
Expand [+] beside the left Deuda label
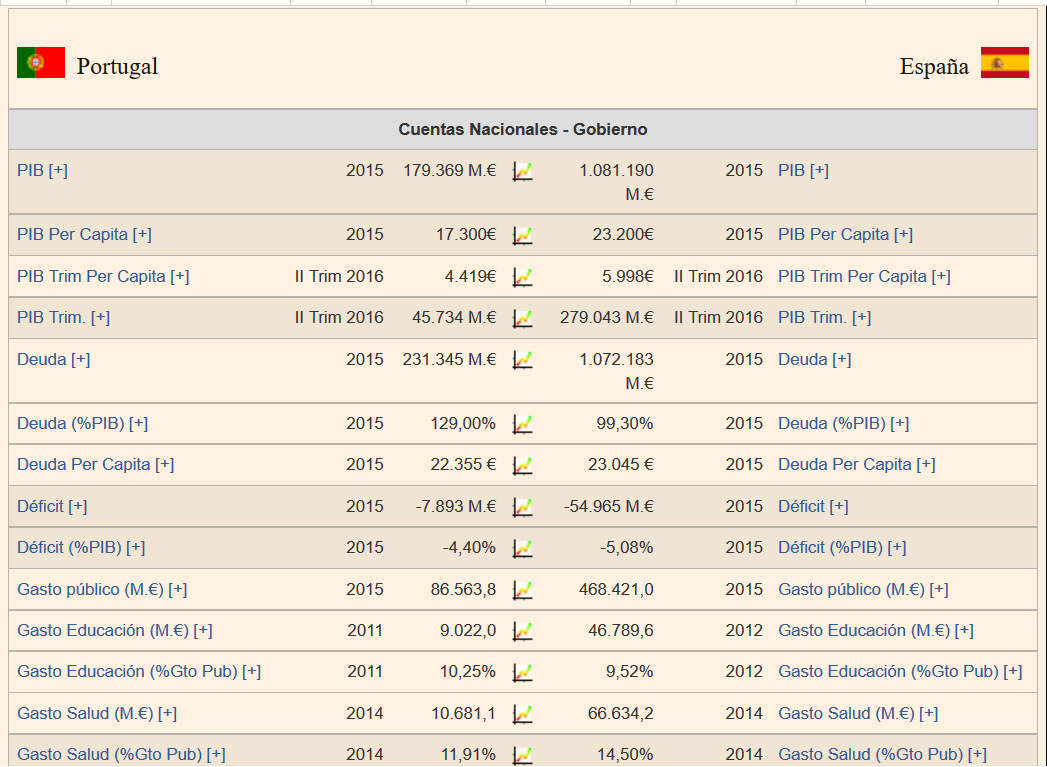pos(81,359)
